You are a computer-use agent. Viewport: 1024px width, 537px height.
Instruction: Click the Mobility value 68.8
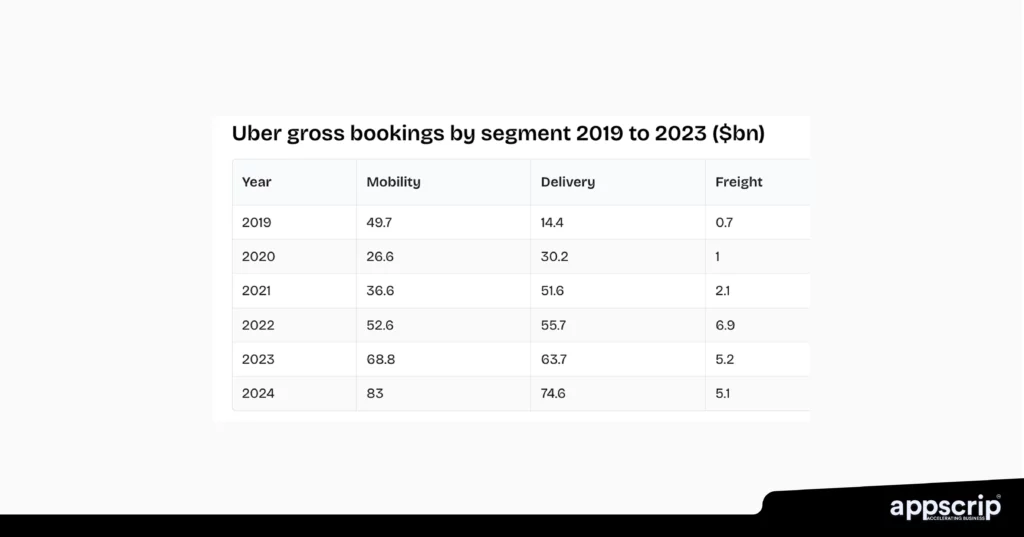381,359
